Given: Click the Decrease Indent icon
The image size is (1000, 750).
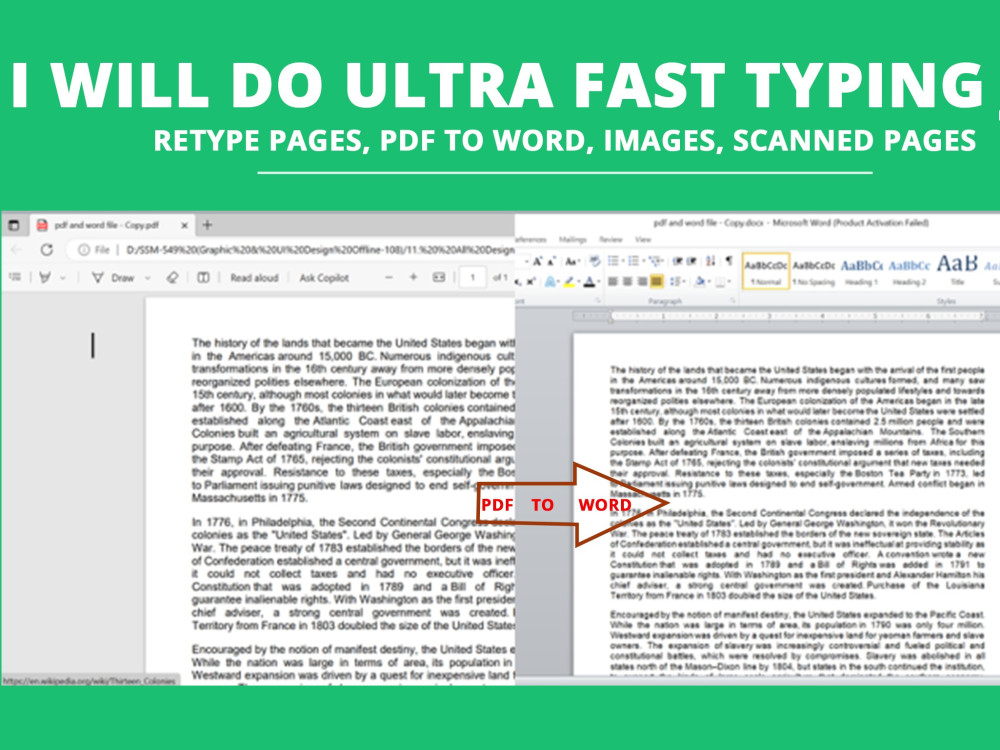Looking at the screenshot, I should (x=677, y=261).
